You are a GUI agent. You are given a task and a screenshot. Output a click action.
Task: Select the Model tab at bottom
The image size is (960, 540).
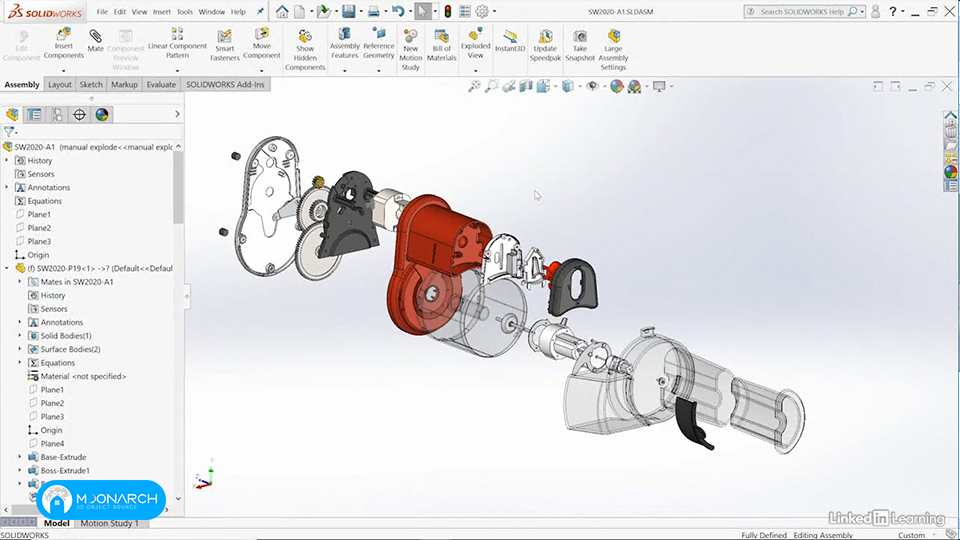coord(56,523)
